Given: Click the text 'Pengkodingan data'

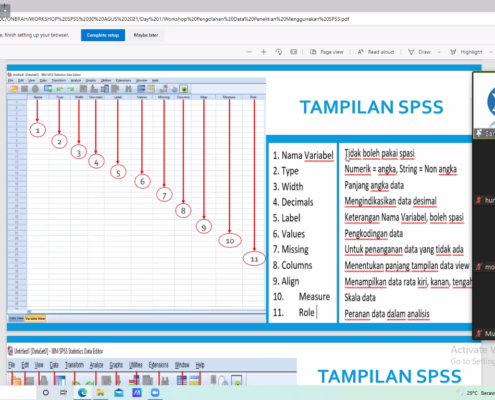Looking at the screenshot, I should [x=373, y=234].
